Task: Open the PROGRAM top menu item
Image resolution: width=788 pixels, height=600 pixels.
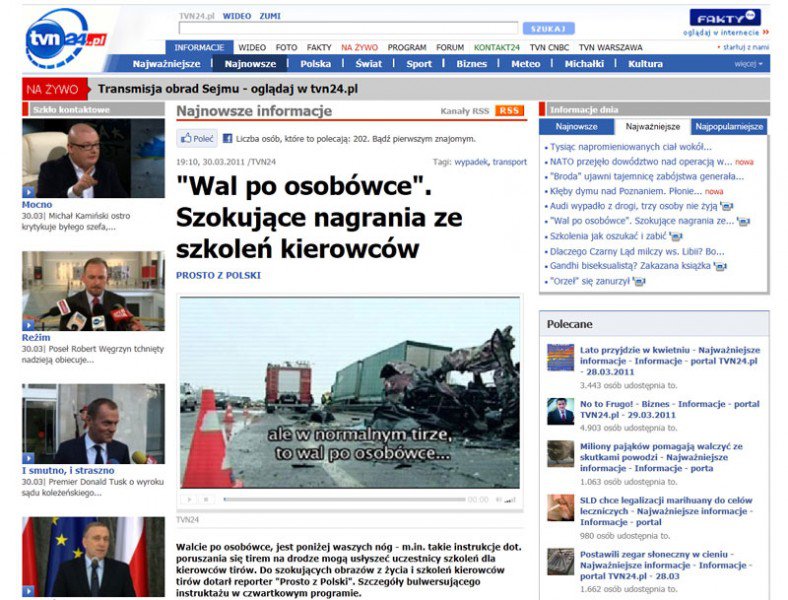Action: pos(407,47)
